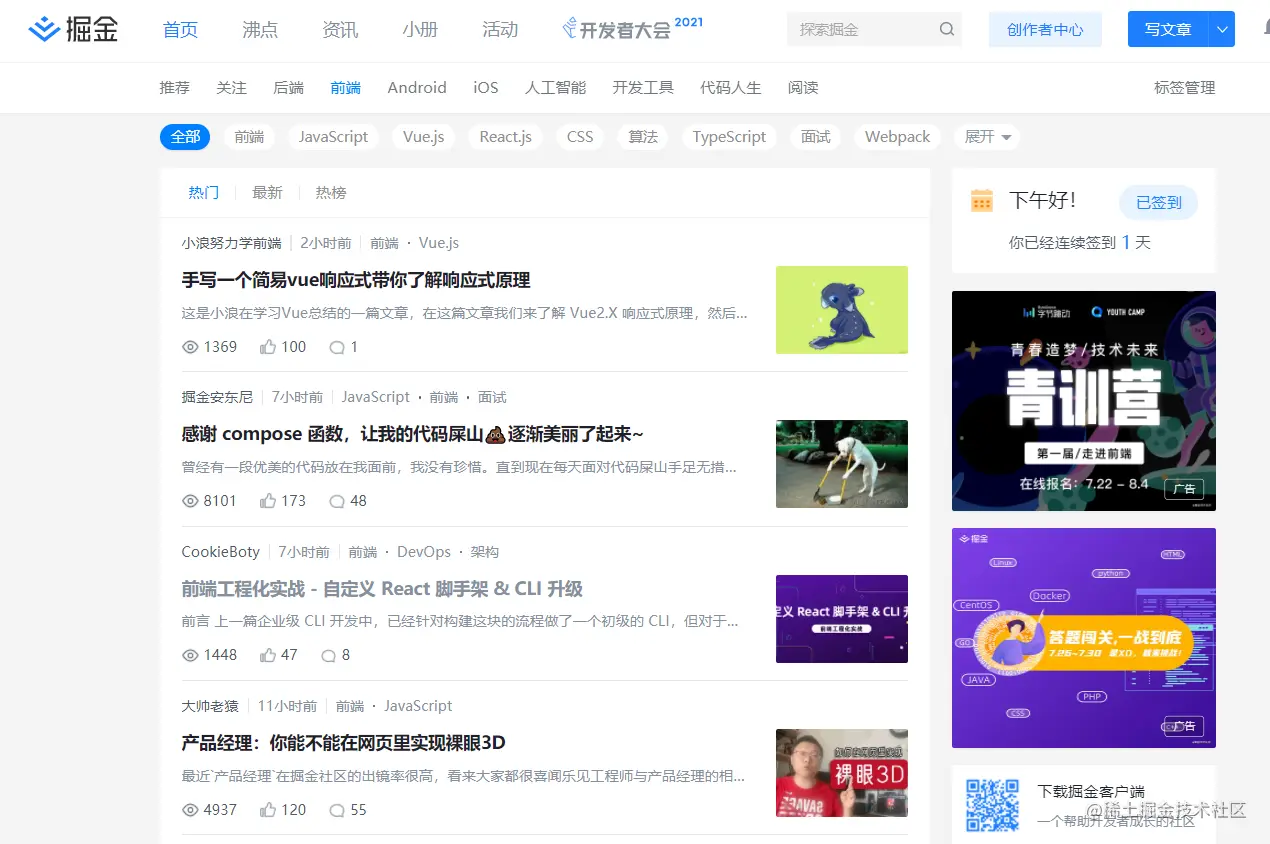Open comments icon showing 8
Screen dimensions: 1270x844
[328, 656]
